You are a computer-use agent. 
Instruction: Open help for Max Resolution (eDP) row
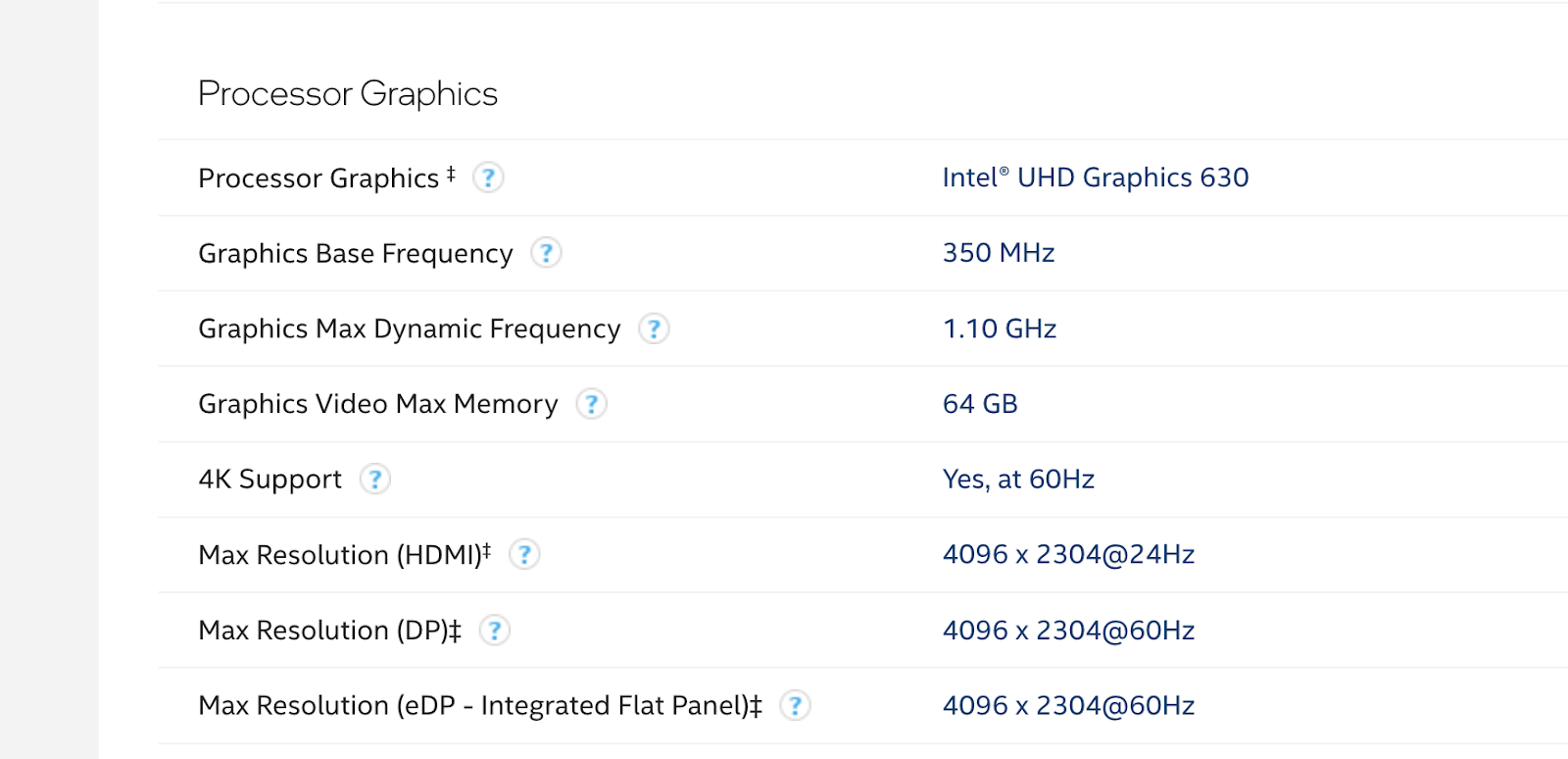pos(795,706)
